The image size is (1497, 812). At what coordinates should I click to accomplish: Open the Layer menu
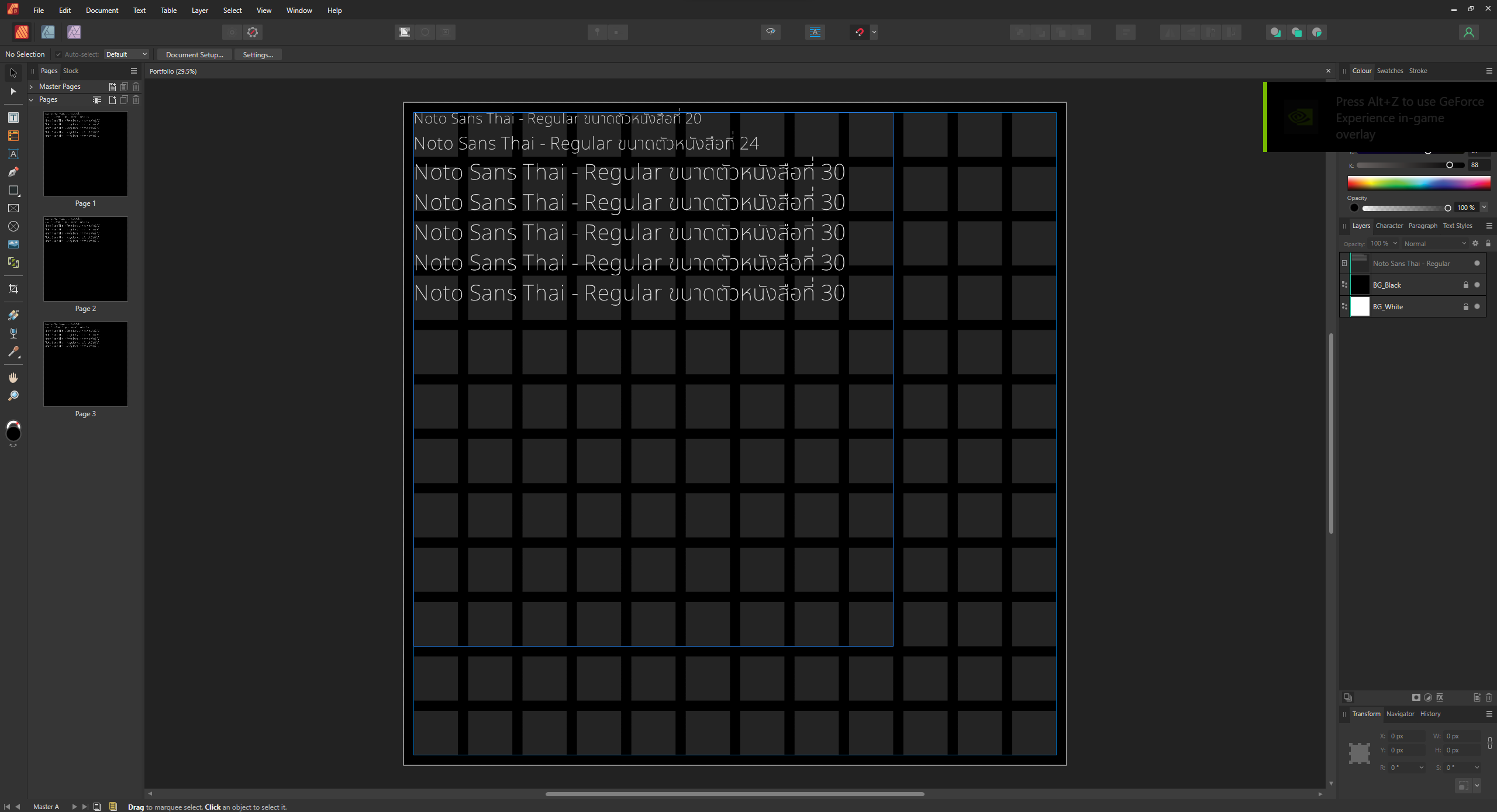(x=200, y=11)
